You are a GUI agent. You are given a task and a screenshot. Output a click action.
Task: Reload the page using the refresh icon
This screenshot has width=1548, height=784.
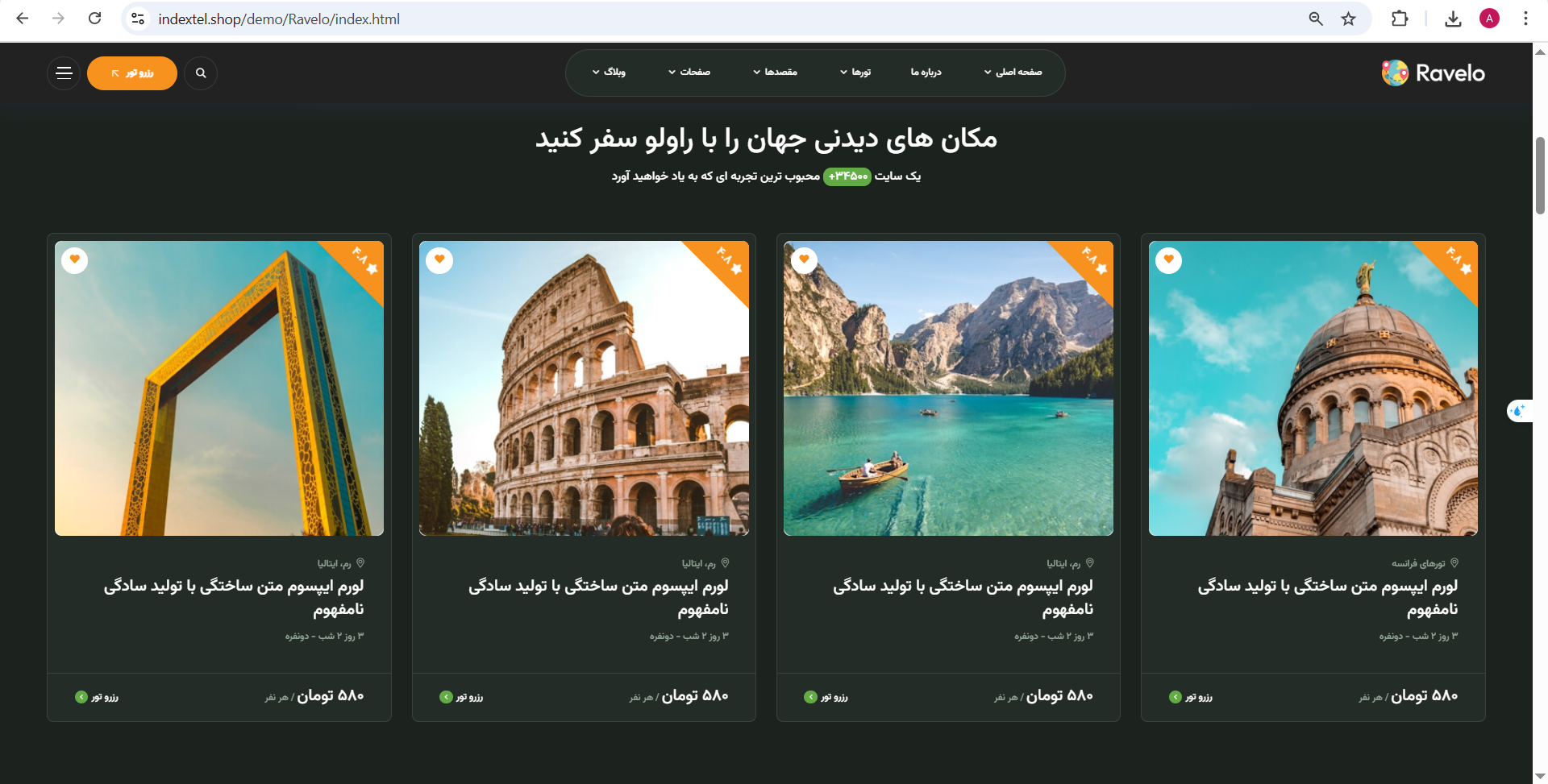(x=94, y=19)
